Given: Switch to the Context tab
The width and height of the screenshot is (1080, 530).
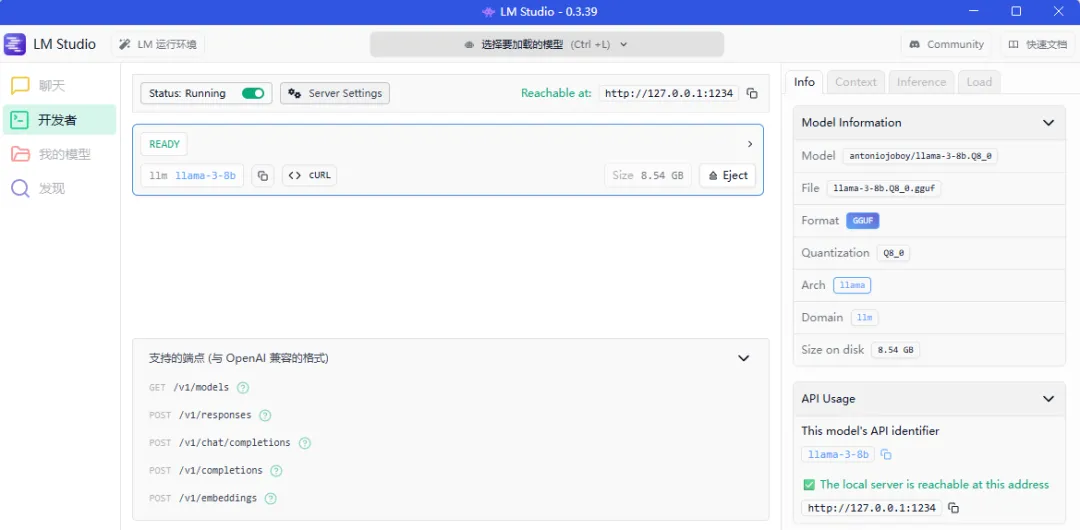Looking at the screenshot, I should [x=855, y=82].
